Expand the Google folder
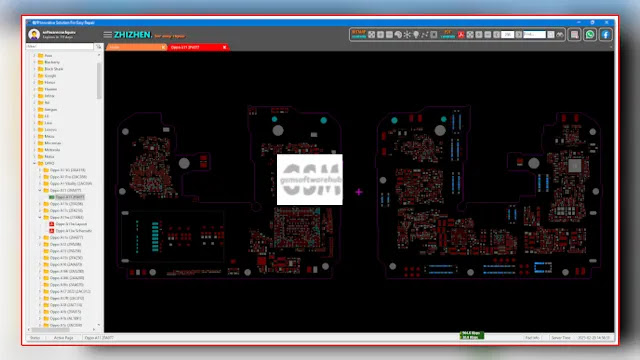The height and width of the screenshot is (360, 640). coord(34,76)
